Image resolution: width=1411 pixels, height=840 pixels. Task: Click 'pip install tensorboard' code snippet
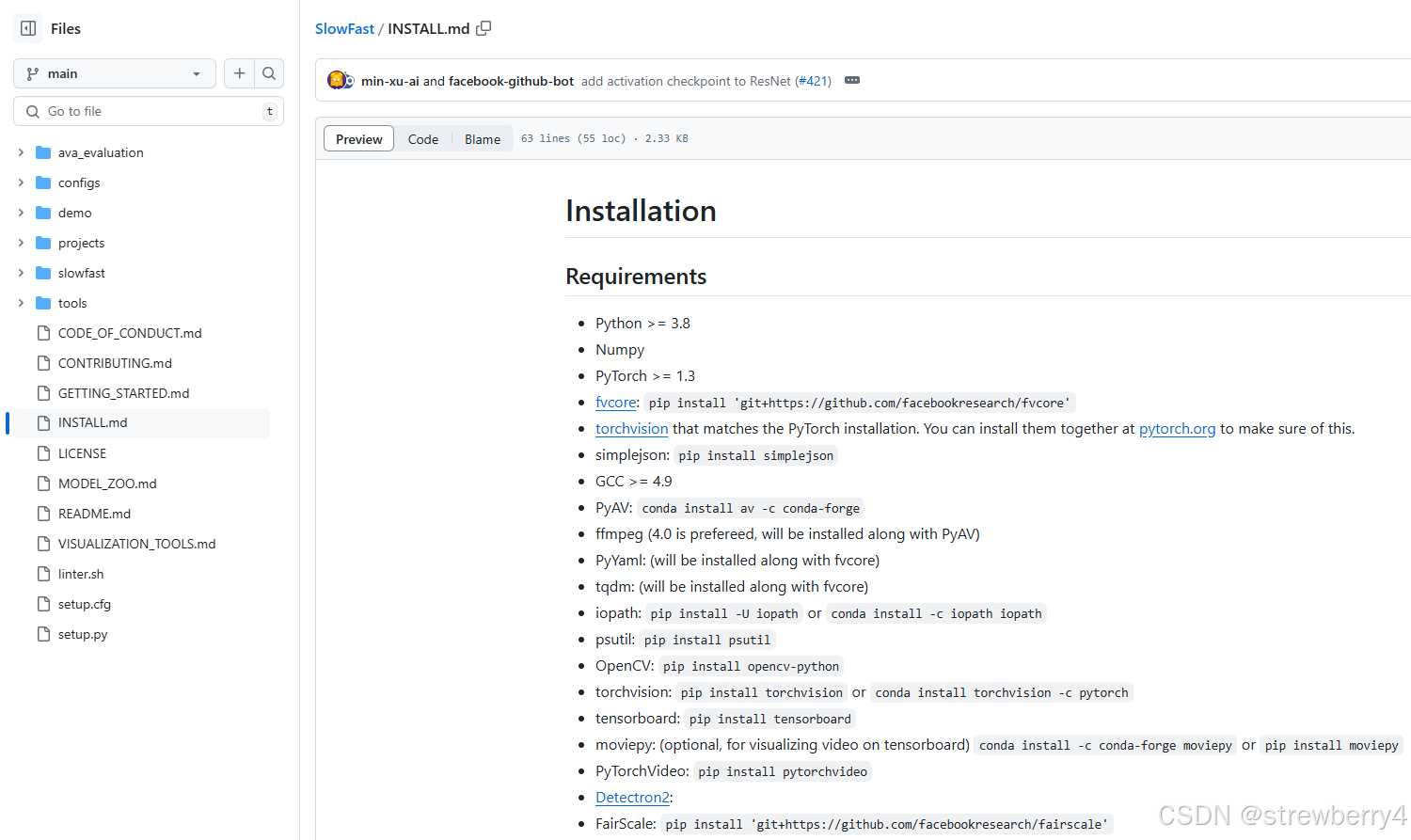(770, 719)
